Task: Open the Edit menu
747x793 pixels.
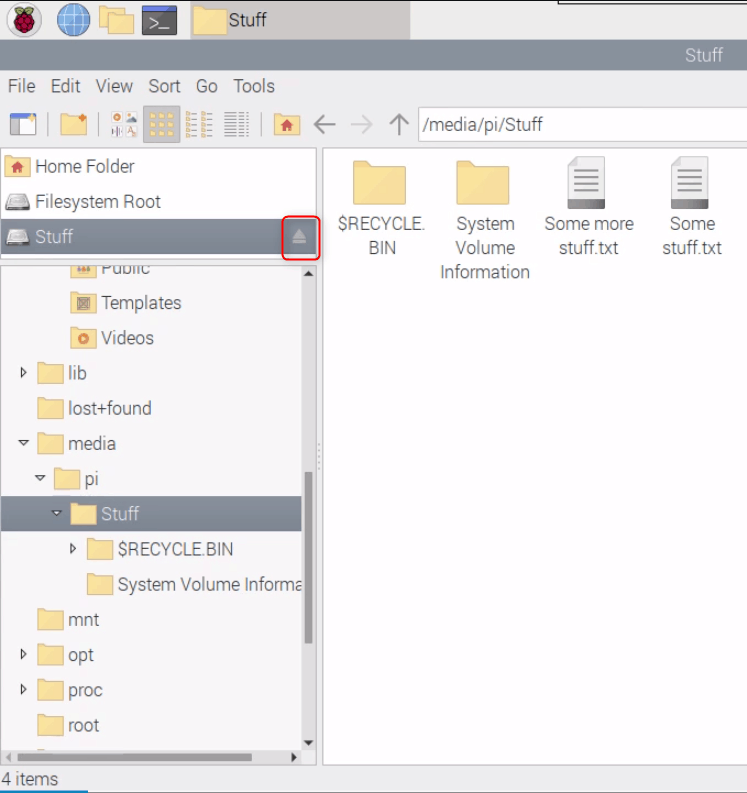Action: (x=65, y=86)
